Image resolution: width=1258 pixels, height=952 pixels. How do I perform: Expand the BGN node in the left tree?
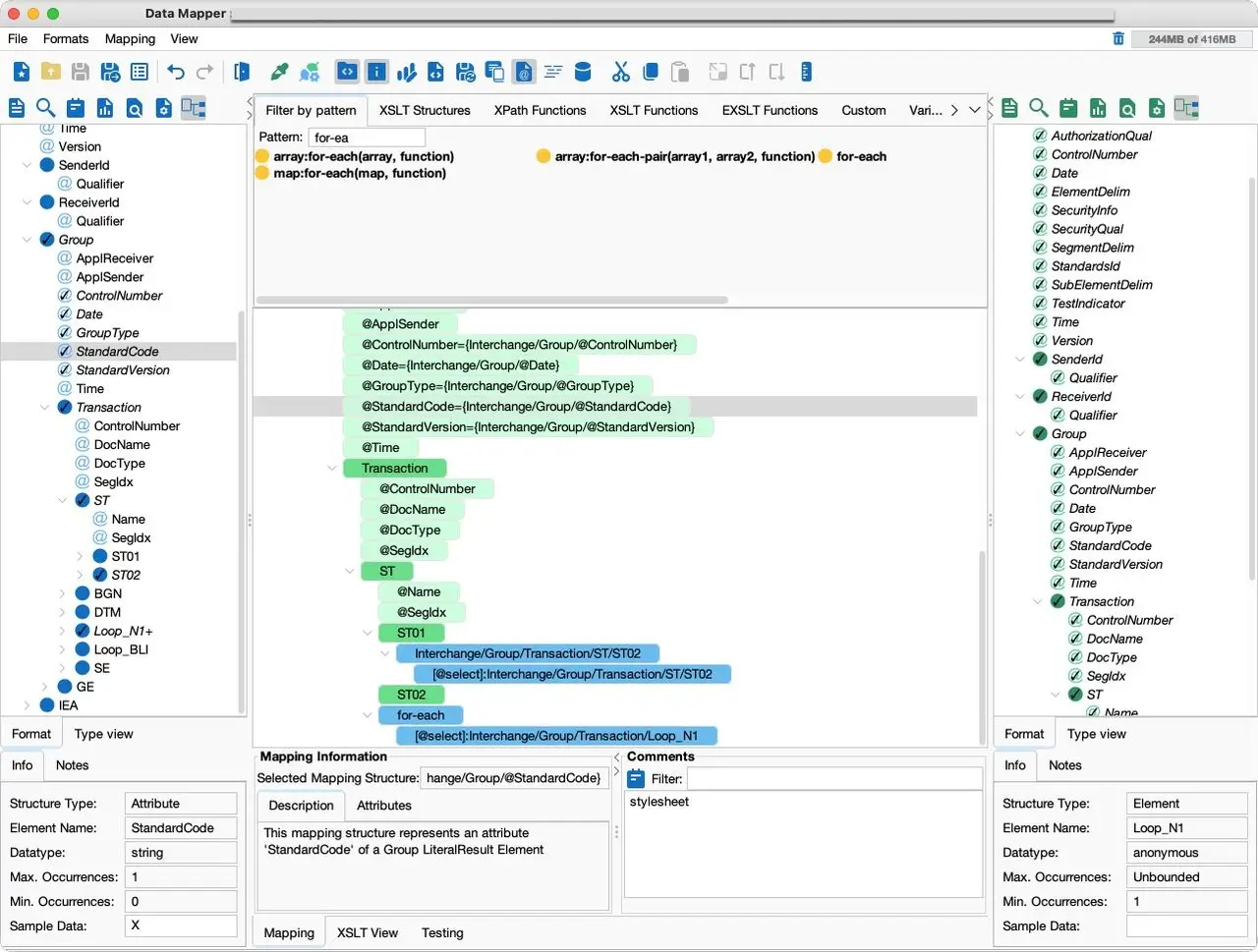coord(62,594)
